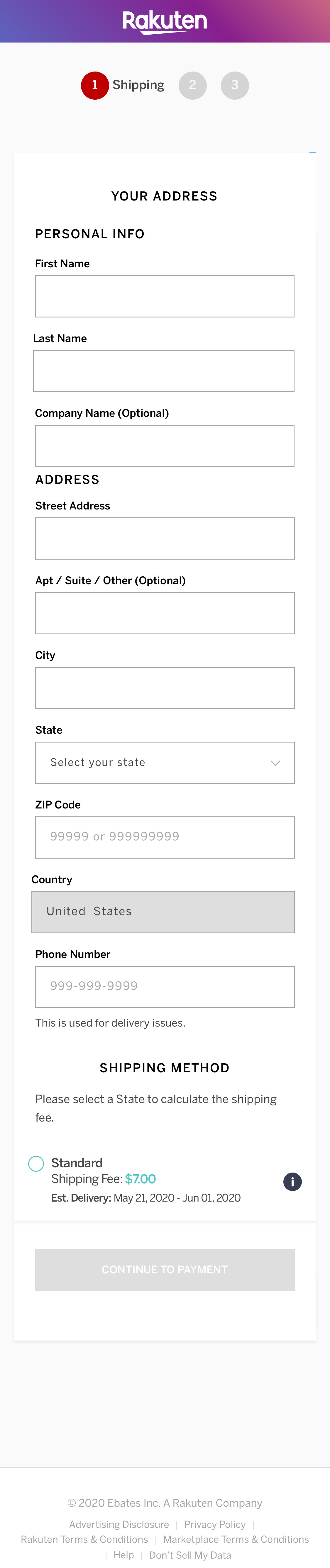Viewport: 330px width, 1568px height.
Task: Click the Continue to Payment button
Action: pos(164,1270)
